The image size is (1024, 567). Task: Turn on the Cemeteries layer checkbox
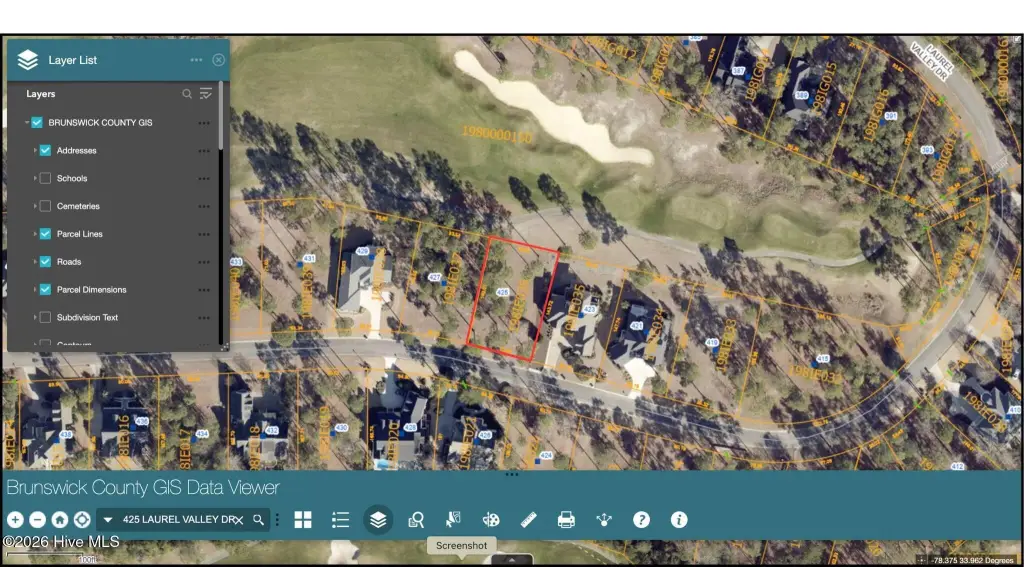(x=45, y=206)
